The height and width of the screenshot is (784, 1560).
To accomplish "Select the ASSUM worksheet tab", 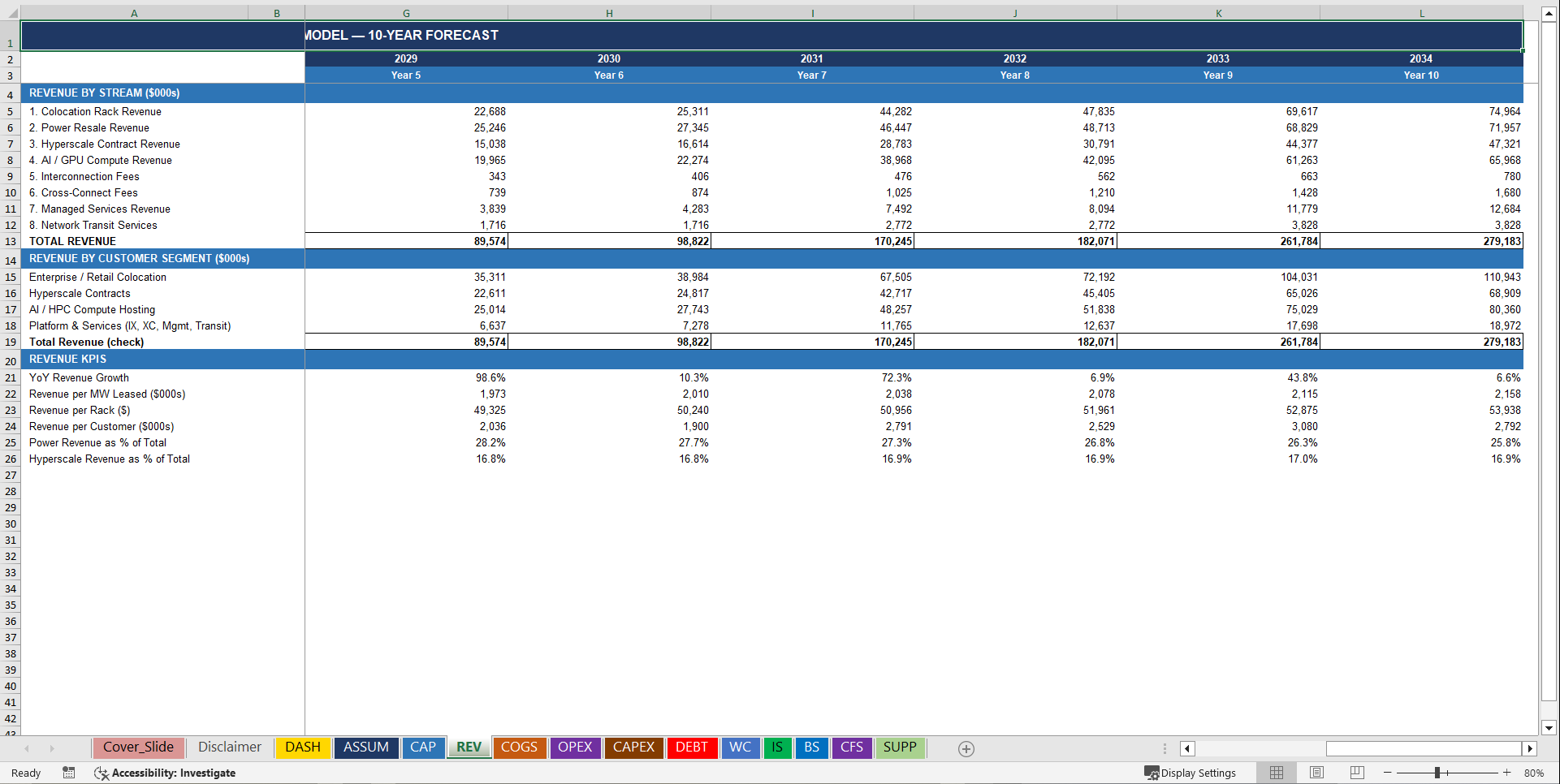I will coord(365,747).
